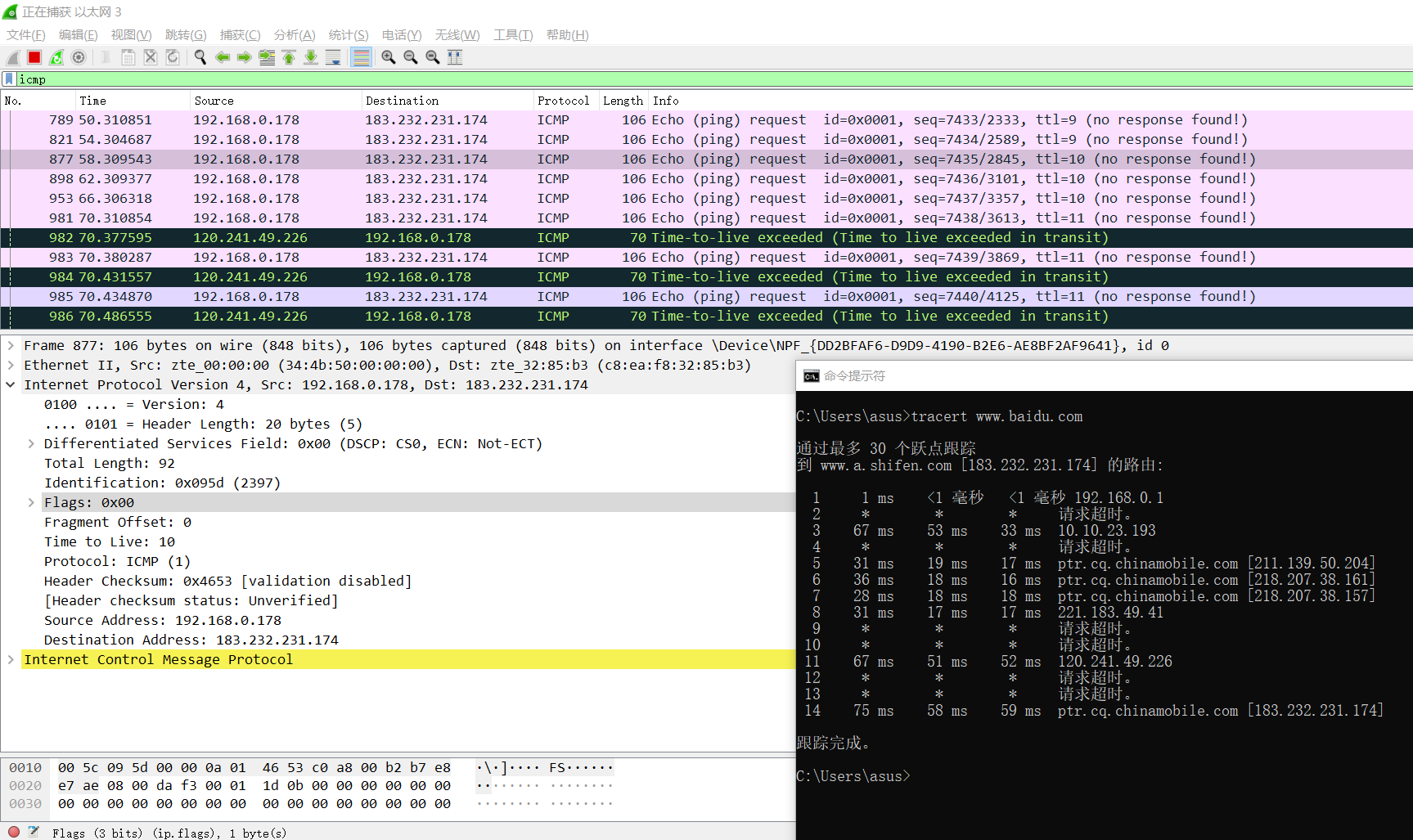
Task: Open a capture file icon
Action: pos(106,57)
